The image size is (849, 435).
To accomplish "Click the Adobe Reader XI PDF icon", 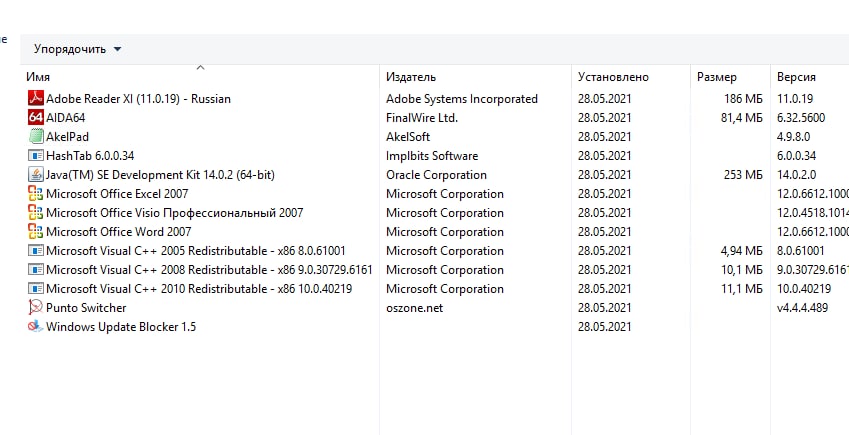I will 35,99.
